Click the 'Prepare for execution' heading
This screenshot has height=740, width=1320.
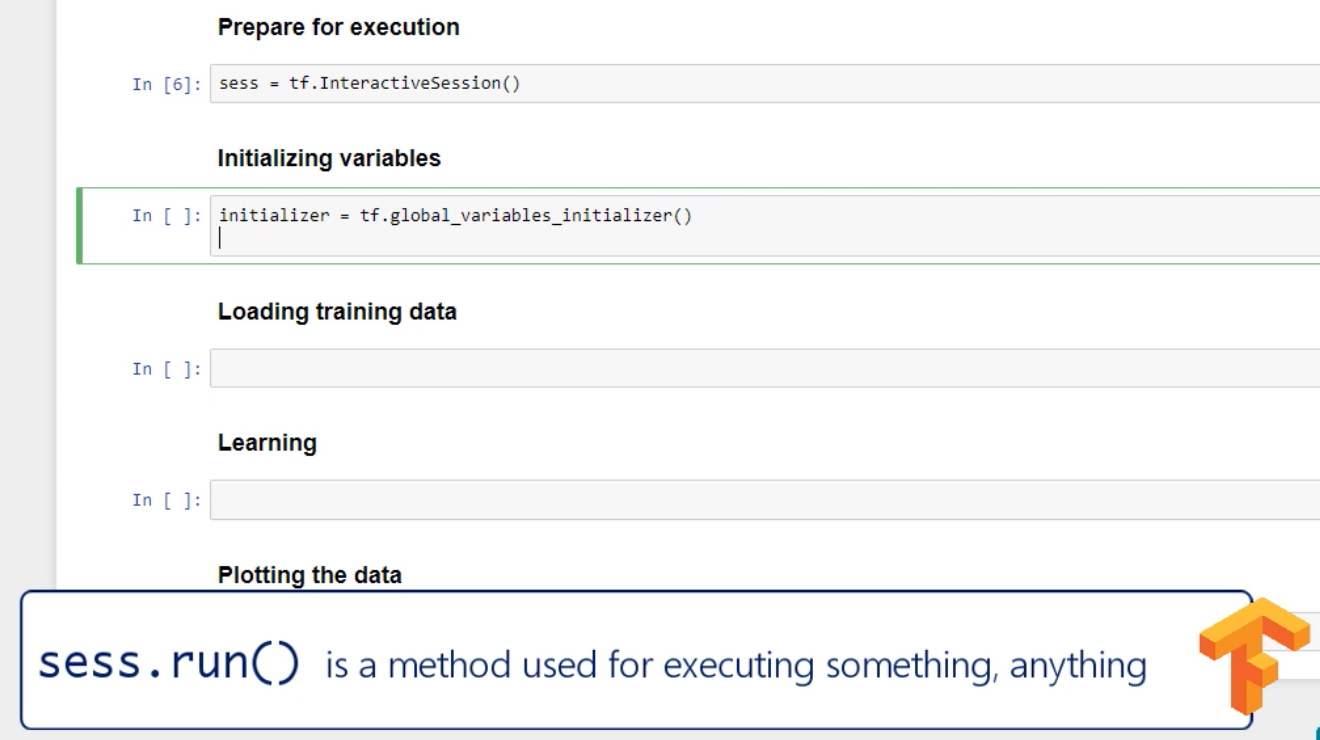338,27
